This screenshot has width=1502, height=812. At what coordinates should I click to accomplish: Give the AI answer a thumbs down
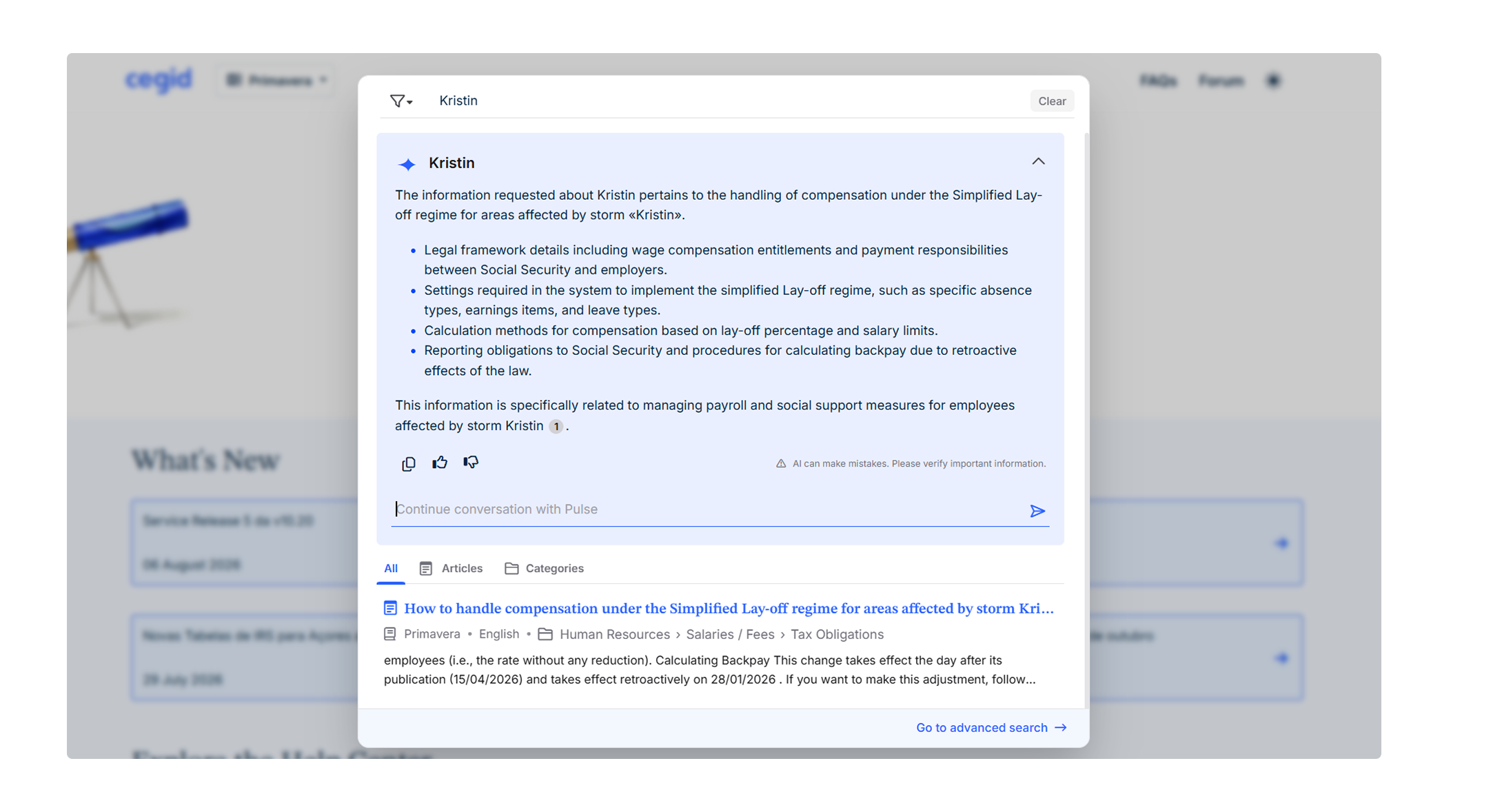click(471, 463)
